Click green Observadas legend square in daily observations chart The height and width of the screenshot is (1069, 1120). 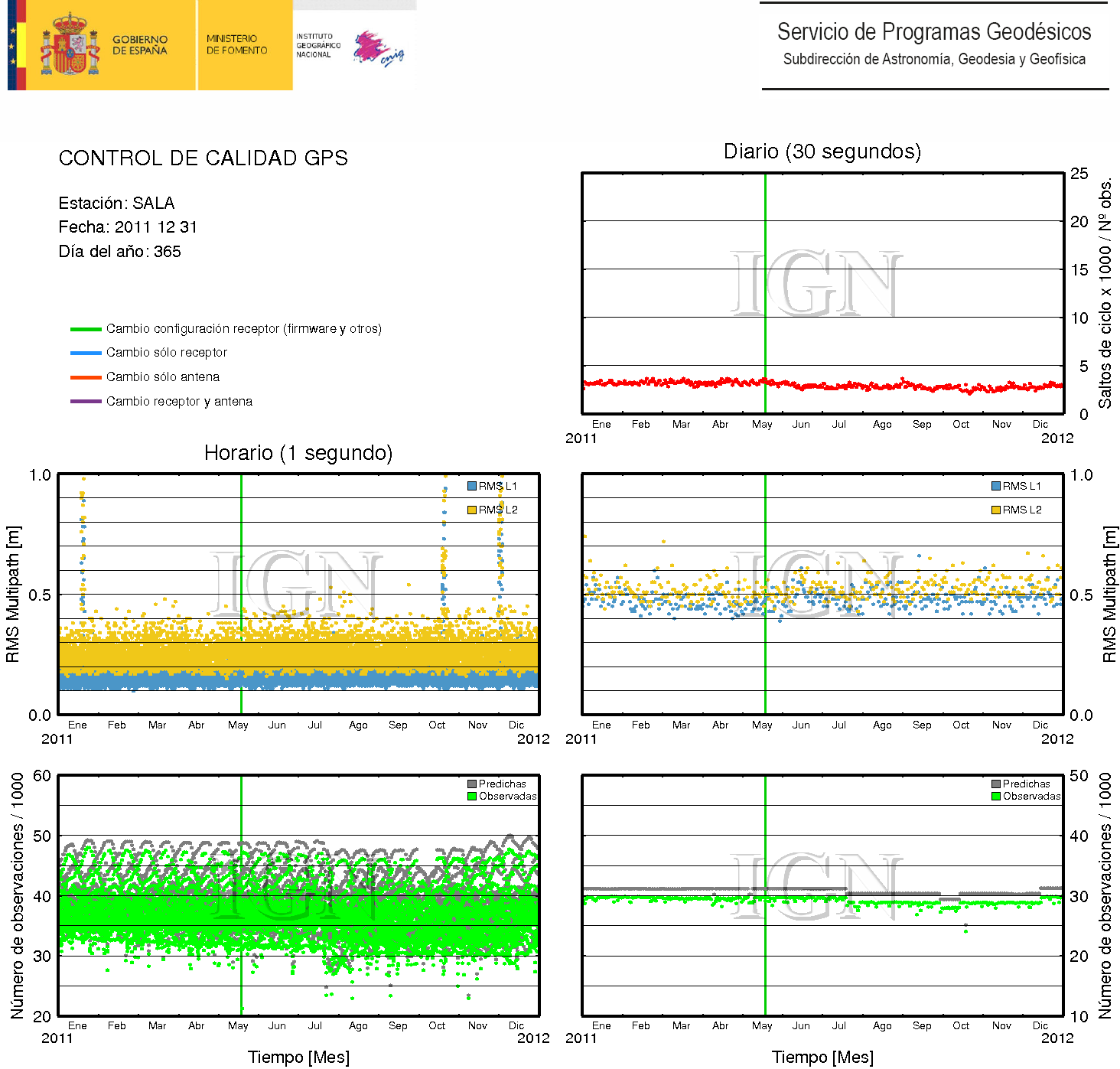(x=996, y=796)
